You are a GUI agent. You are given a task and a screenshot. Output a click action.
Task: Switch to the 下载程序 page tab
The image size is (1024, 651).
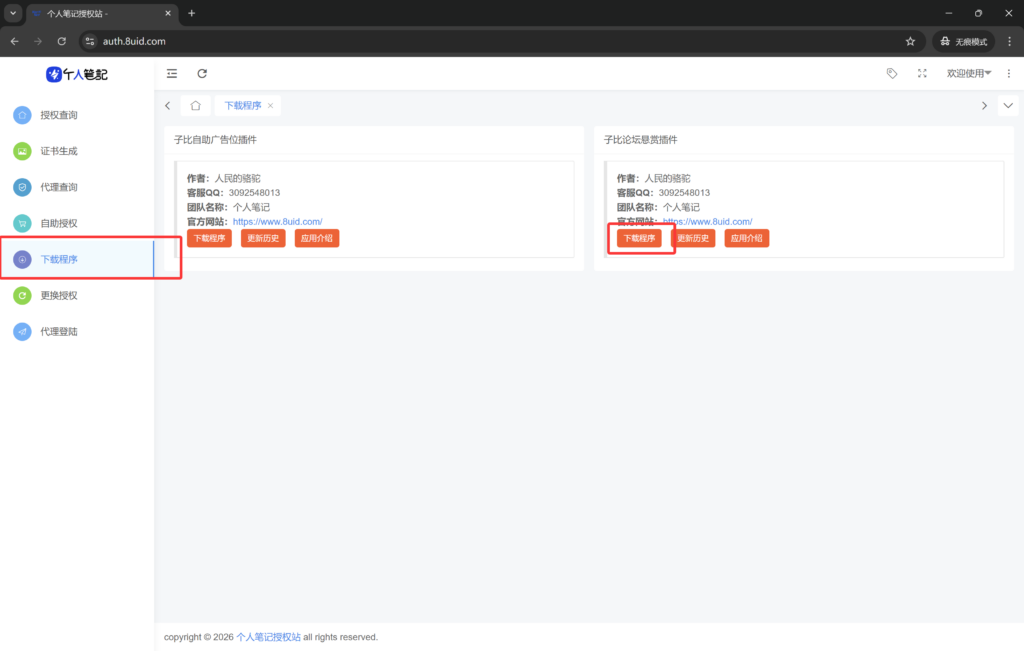(243, 106)
